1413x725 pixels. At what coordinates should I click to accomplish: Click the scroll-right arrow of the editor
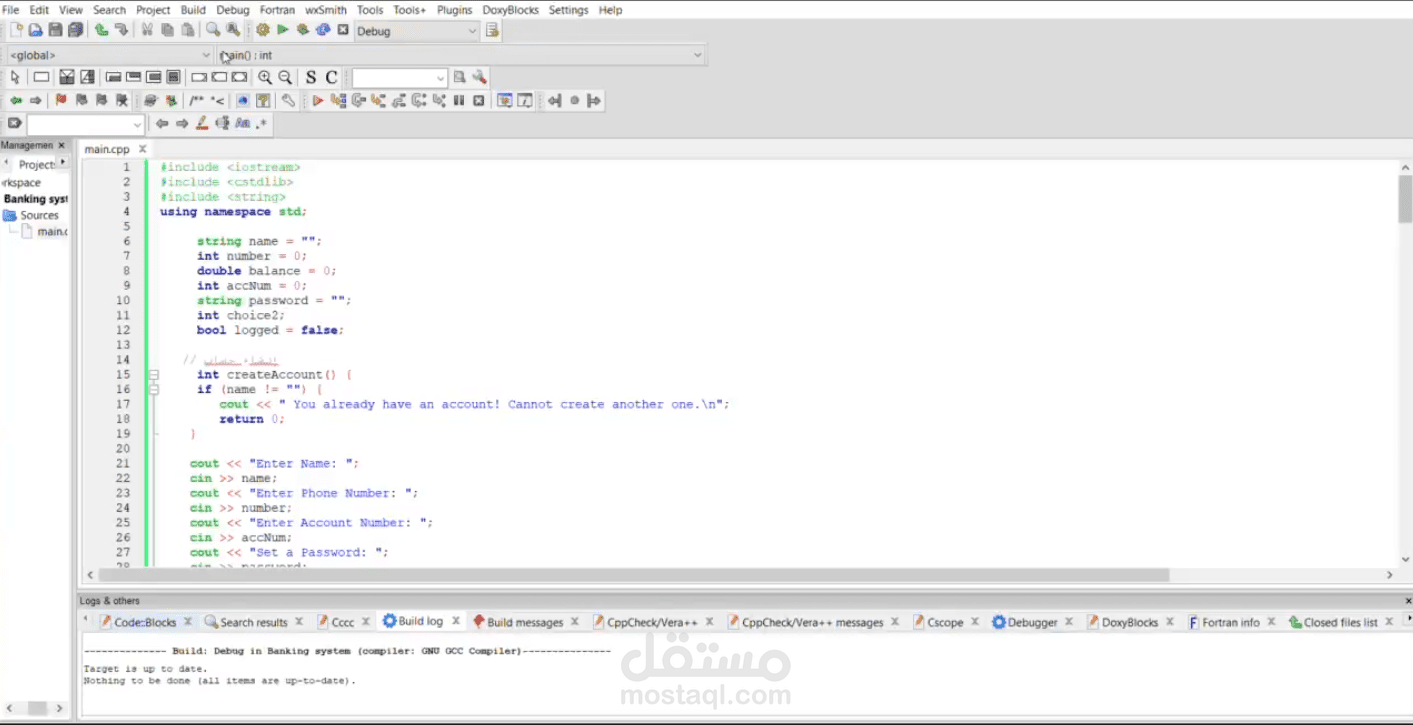1389,575
